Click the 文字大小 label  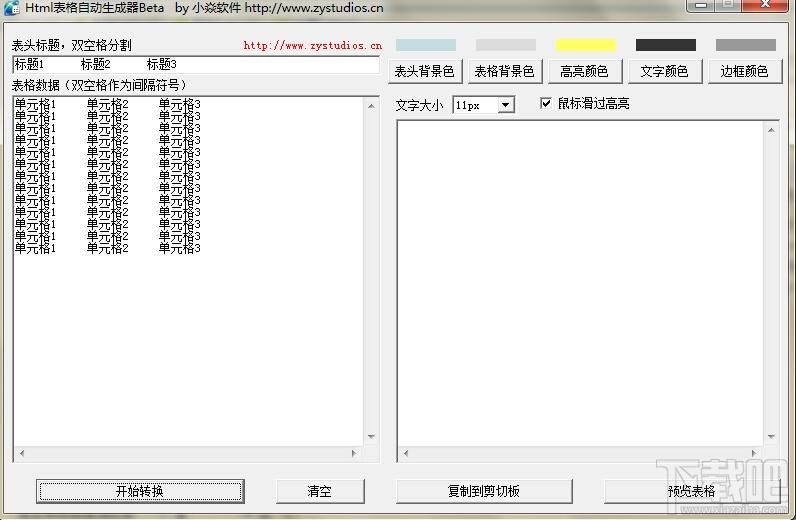420,105
